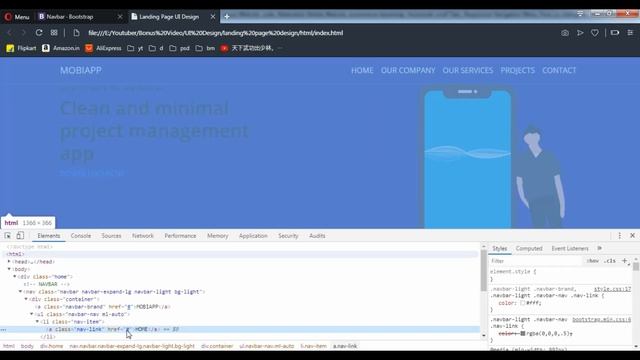The height and width of the screenshot is (360, 640).
Task: Collapse the nav navbar element node
Action: pyautogui.click(x=20, y=291)
